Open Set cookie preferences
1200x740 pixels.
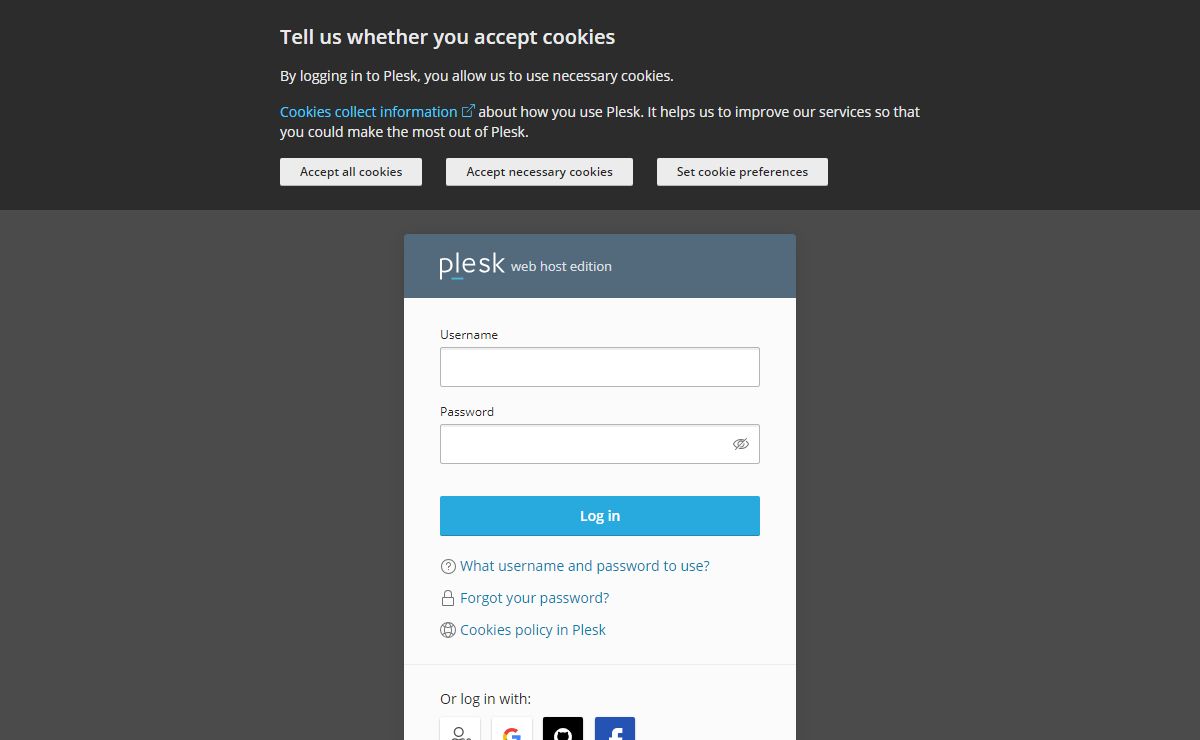tap(742, 172)
